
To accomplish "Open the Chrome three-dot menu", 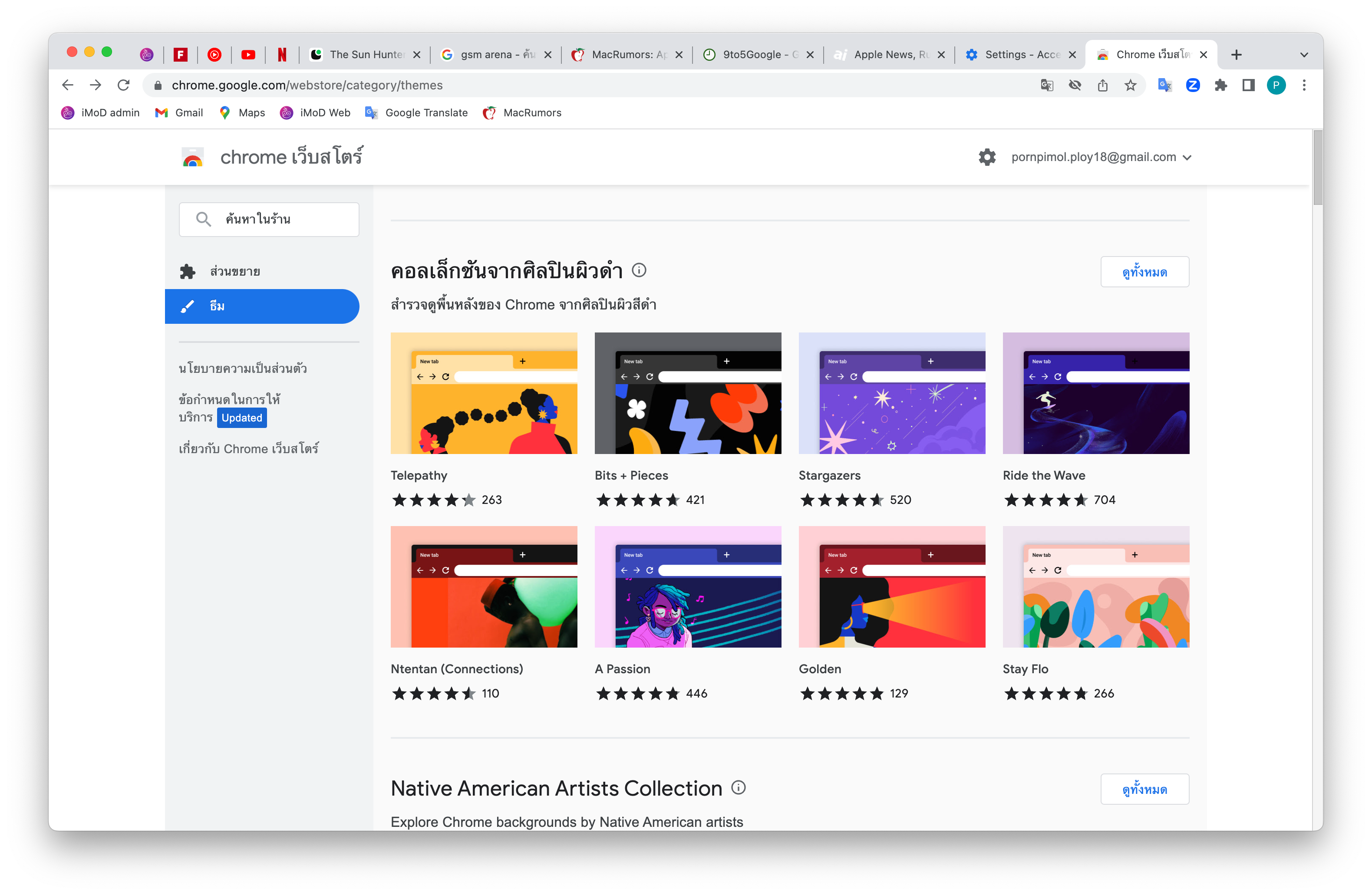I will point(1304,86).
